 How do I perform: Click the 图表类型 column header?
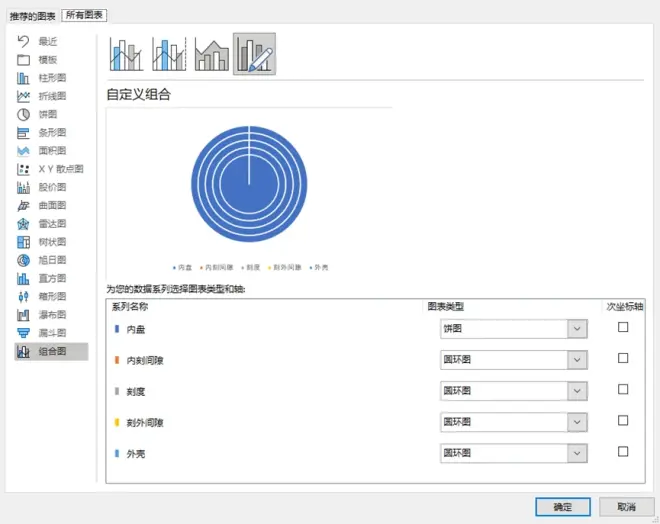[445, 306]
